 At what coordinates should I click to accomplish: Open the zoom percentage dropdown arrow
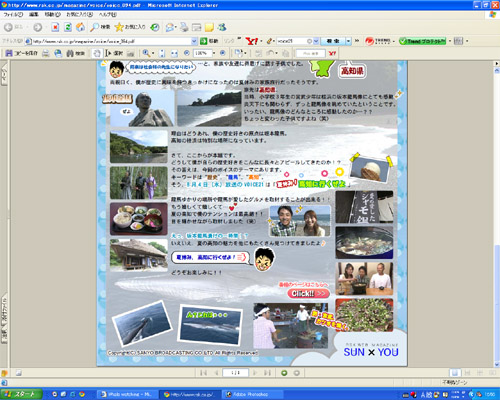click(214, 53)
